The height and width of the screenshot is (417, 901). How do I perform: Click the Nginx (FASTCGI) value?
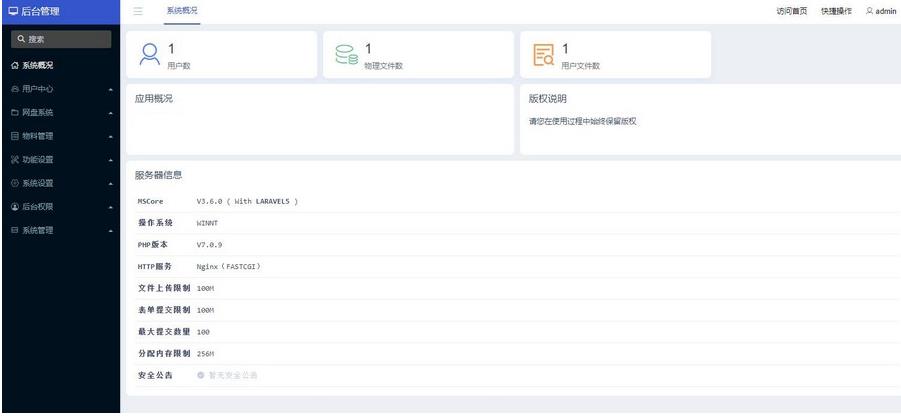pos(229,267)
